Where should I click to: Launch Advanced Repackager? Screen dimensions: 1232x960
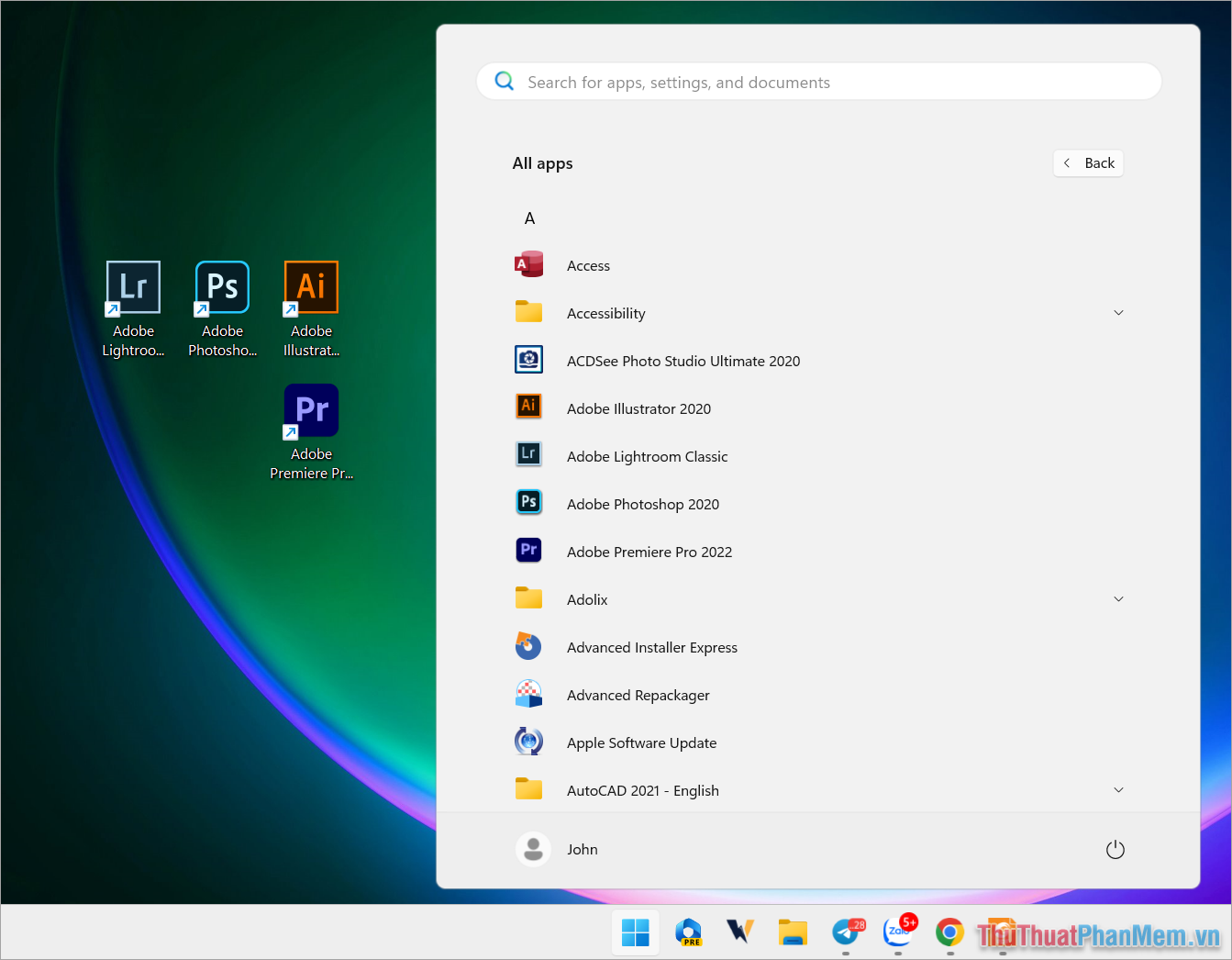tap(638, 695)
